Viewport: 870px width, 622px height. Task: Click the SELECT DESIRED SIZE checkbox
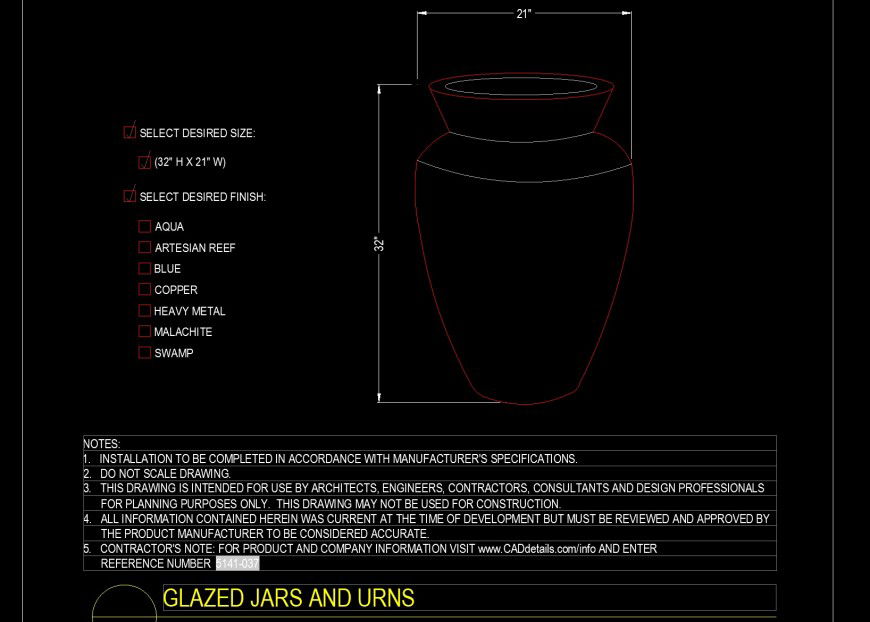coord(128,131)
